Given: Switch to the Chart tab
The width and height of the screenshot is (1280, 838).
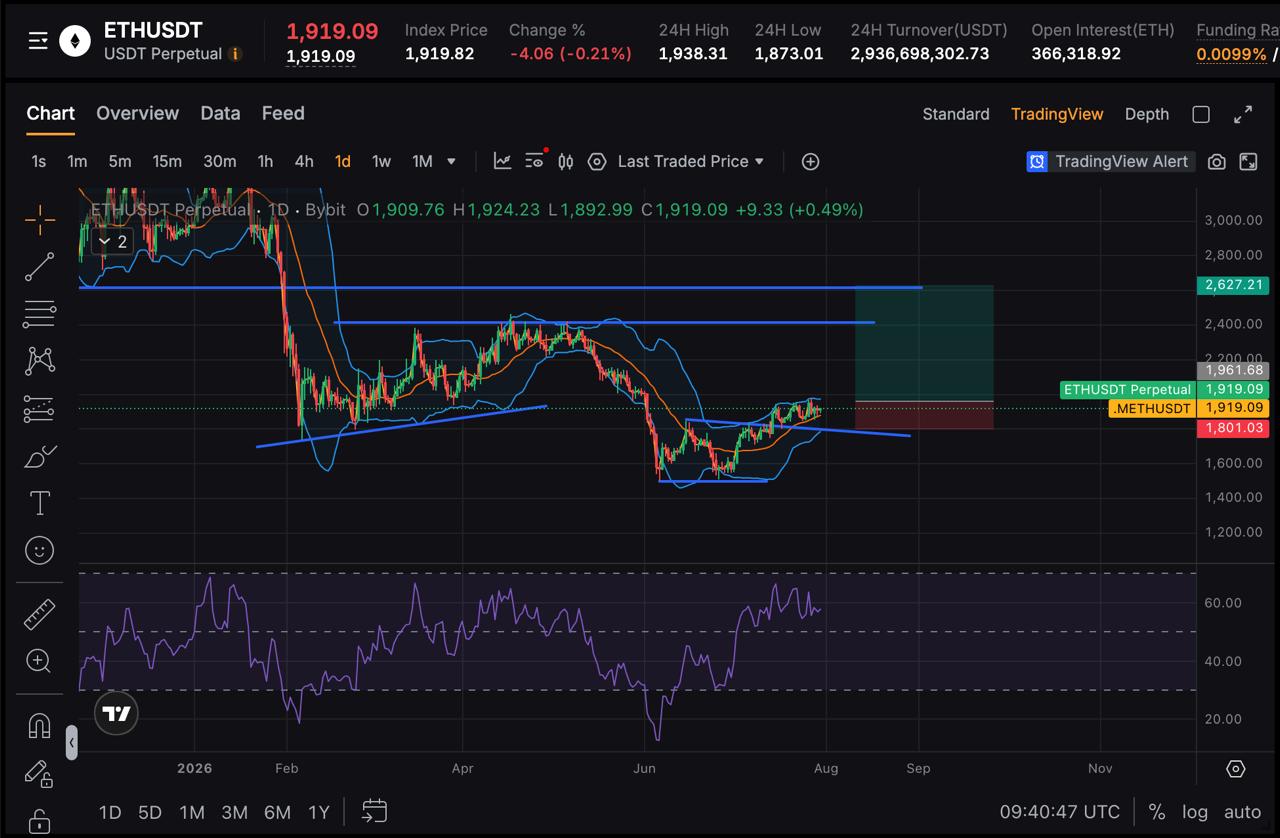Looking at the screenshot, I should tap(51, 113).
